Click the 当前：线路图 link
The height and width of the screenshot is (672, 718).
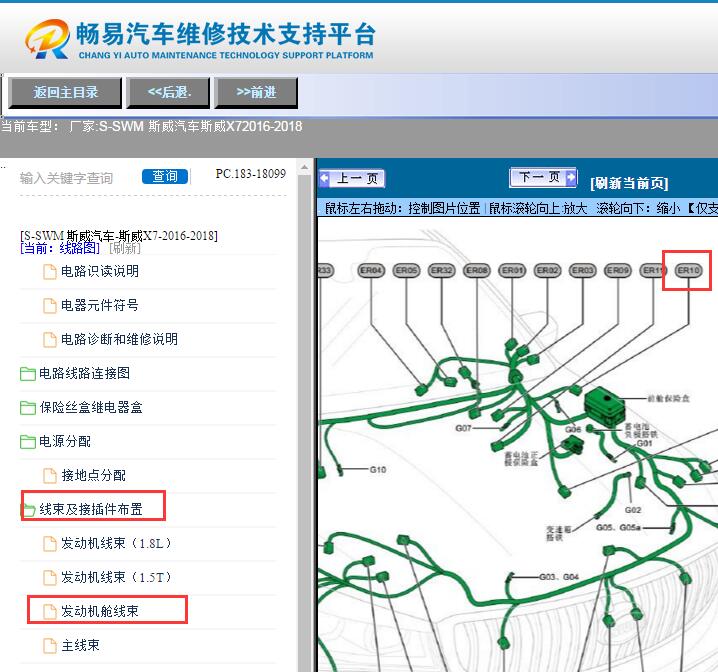[60, 248]
